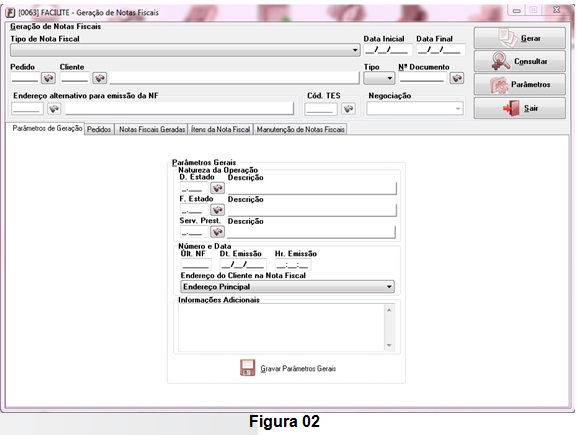Screen dimensions: 577x435
Task: Click the Pedido lookup binoculars icon
Action: pos(48,78)
